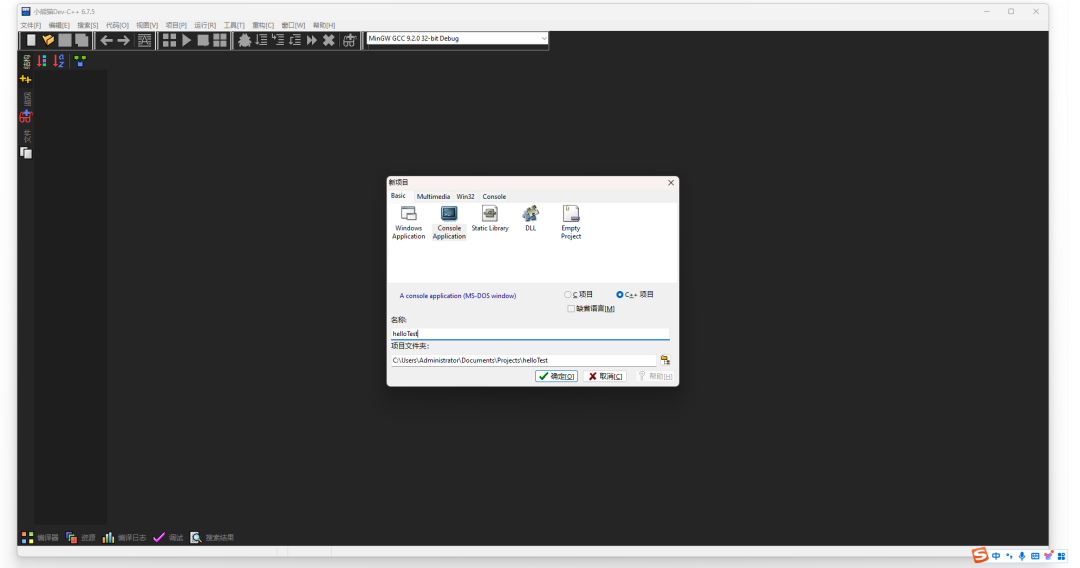Select the C++ 项目 radio button
Screen dimensions: 1080x568
(x=634, y=295)
